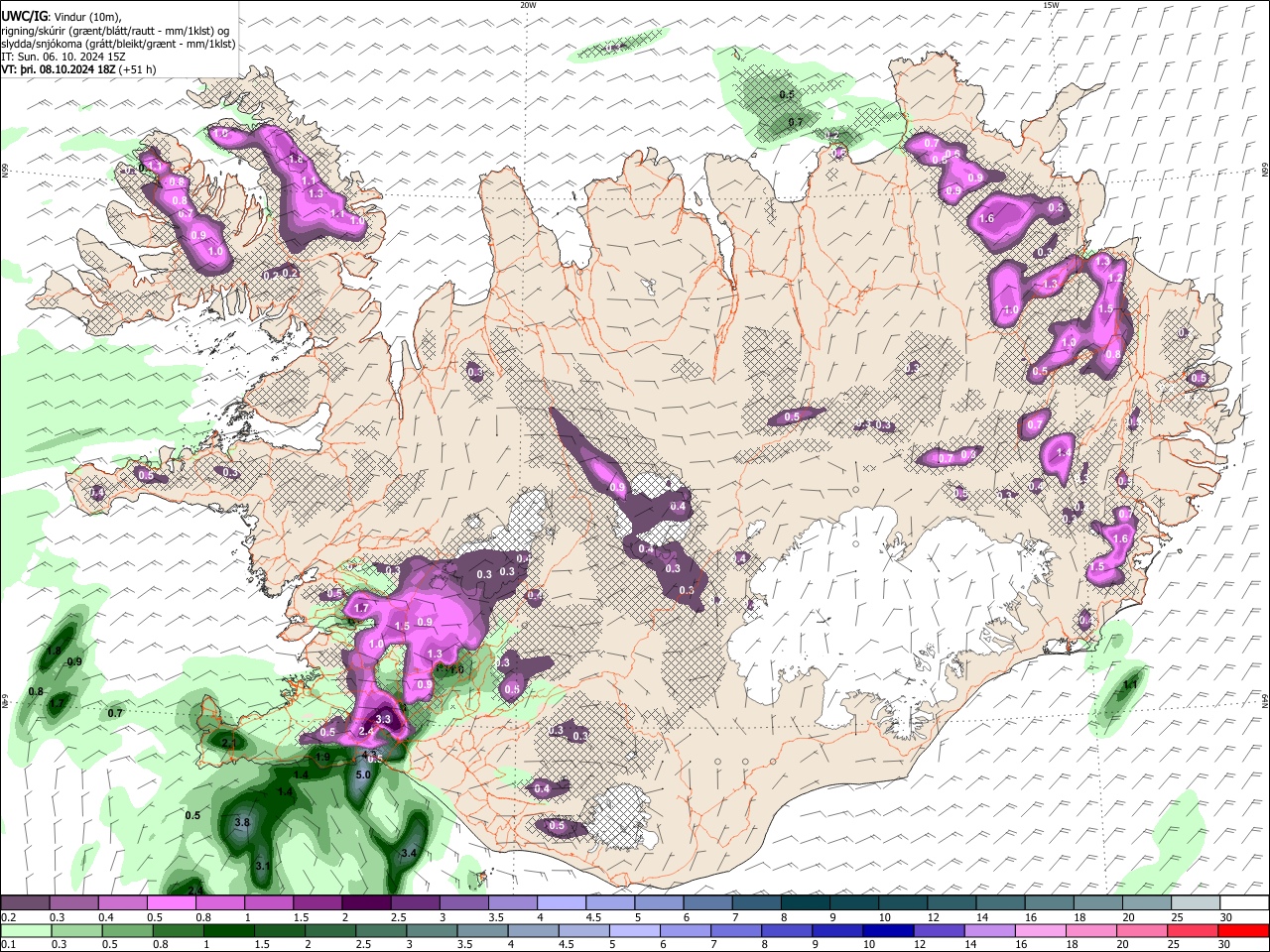
Task: Click the dark green rain swatch between 1 and 1.5
Action: coord(230,930)
